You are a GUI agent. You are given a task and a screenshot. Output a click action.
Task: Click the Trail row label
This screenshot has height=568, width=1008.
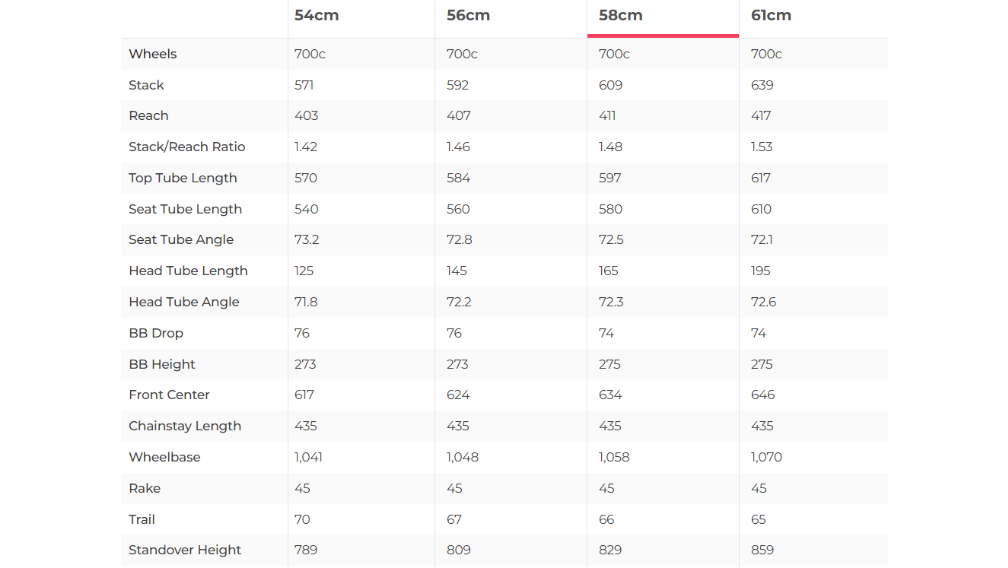pyautogui.click(x=142, y=519)
